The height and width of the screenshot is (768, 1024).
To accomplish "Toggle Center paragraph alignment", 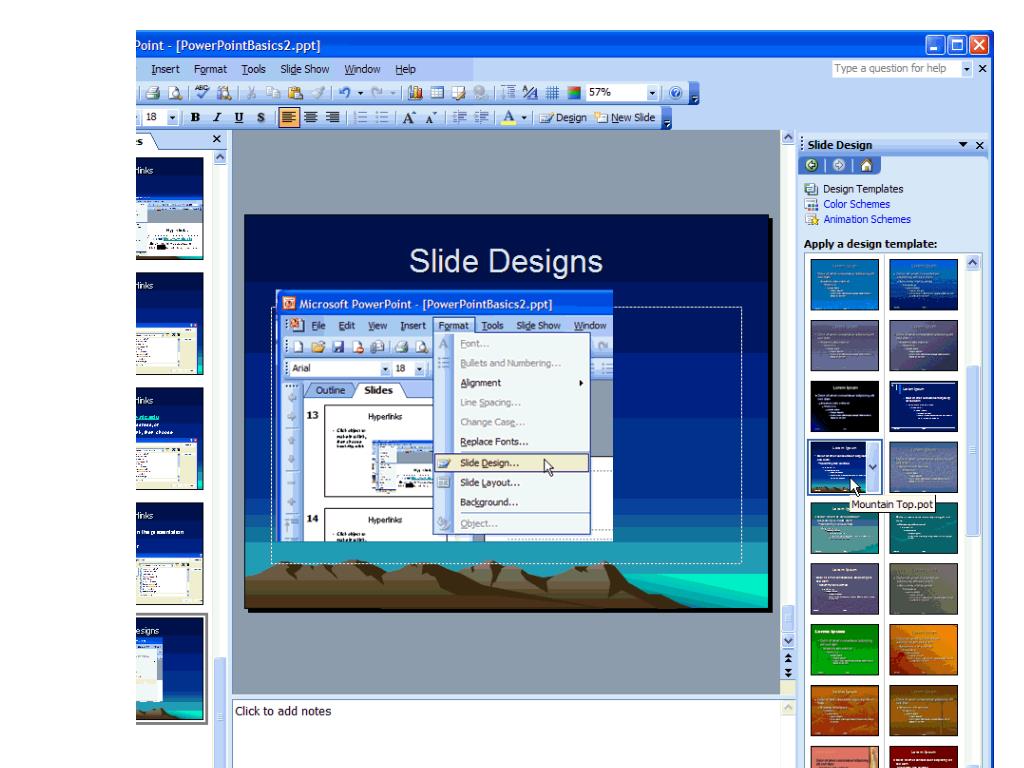I will pyautogui.click(x=311, y=118).
